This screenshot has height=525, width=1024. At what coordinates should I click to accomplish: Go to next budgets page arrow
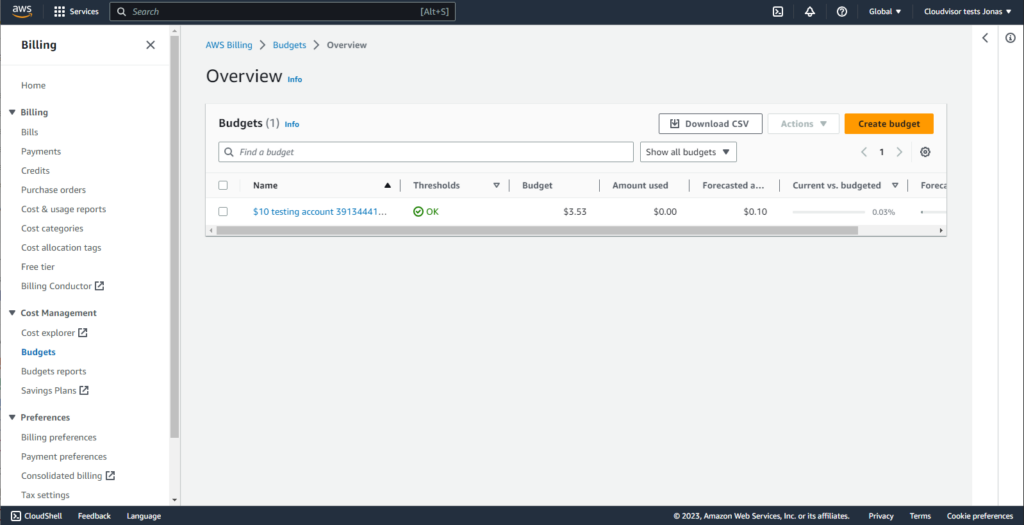pos(899,152)
